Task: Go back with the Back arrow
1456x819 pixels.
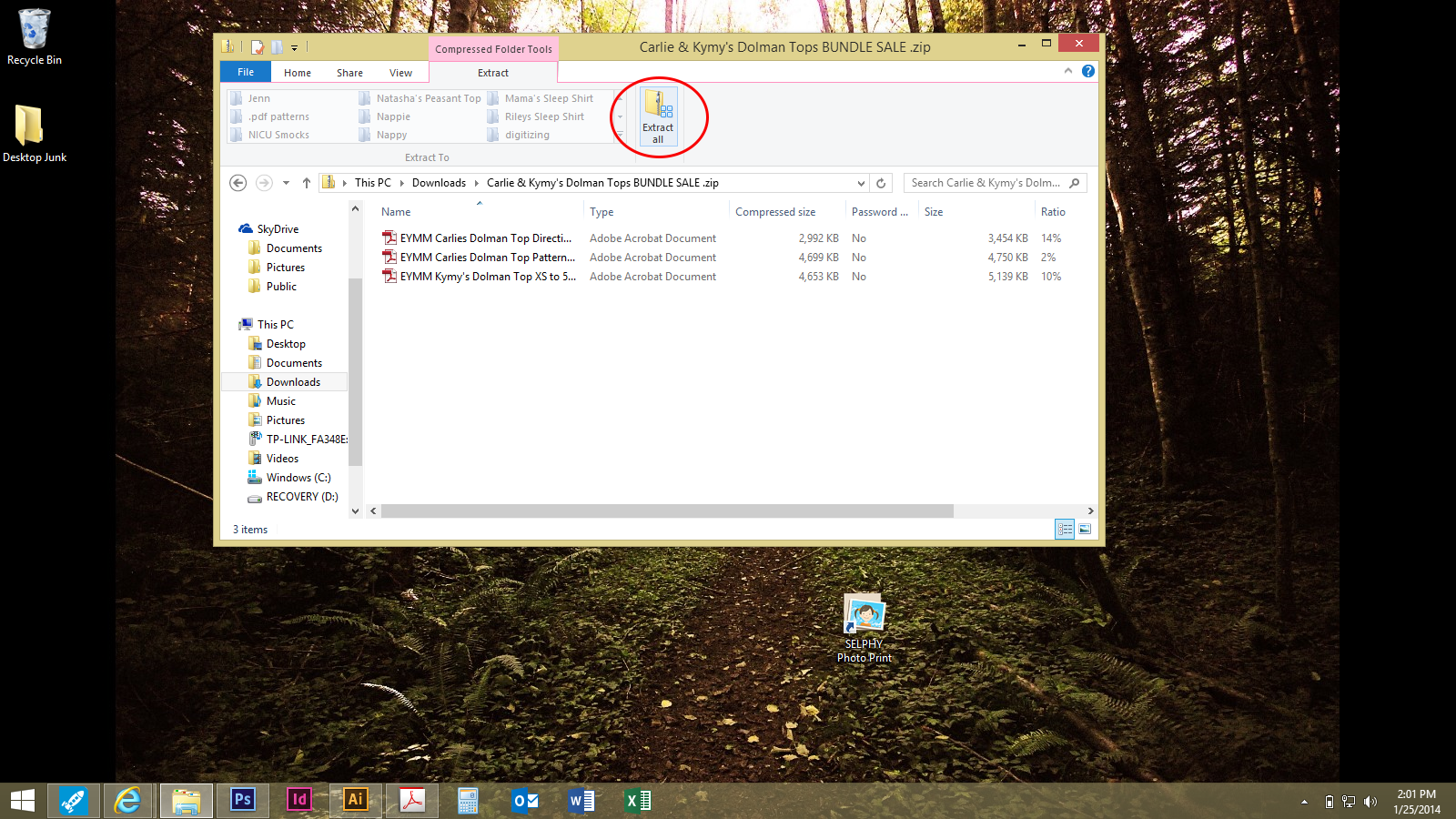Action: point(238,183)
